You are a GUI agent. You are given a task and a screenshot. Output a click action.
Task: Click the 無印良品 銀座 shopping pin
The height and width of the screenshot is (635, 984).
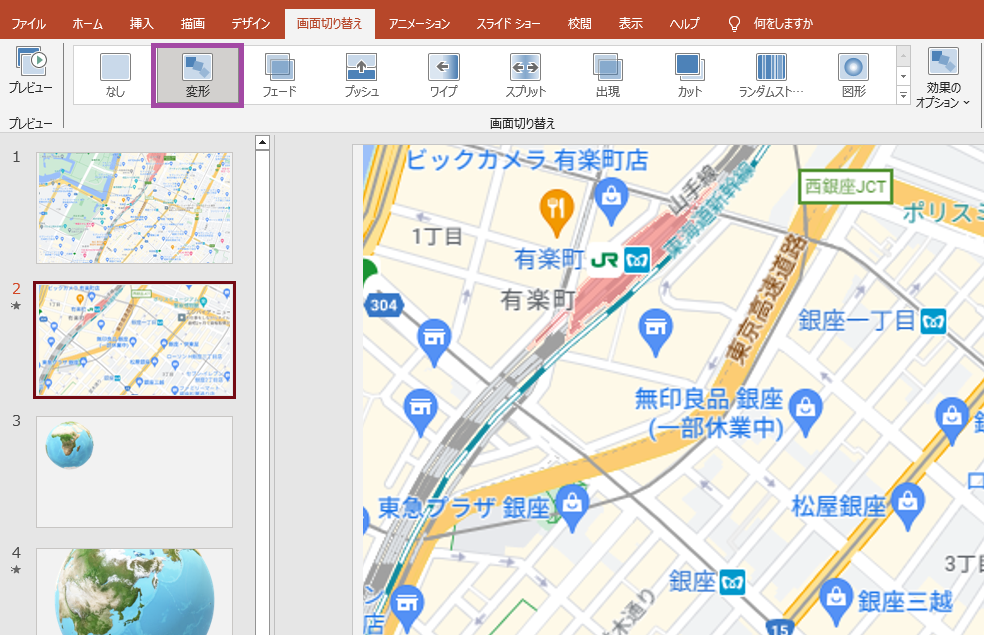[805, 412]
